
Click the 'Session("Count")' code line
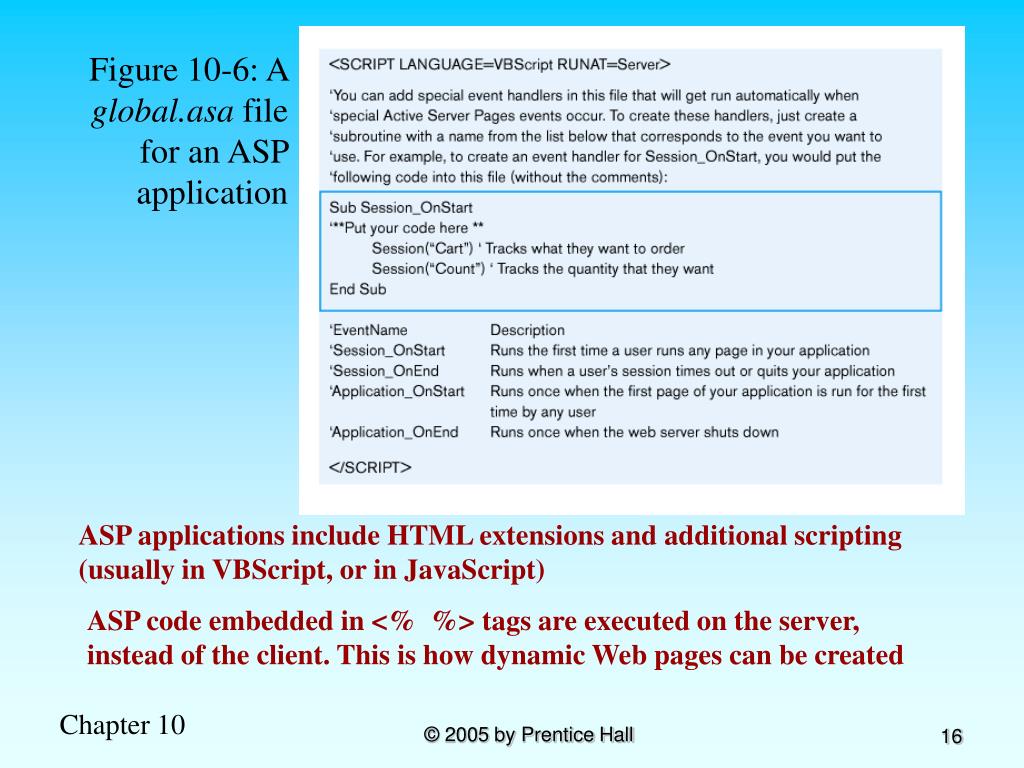click(x=543, y=269)
